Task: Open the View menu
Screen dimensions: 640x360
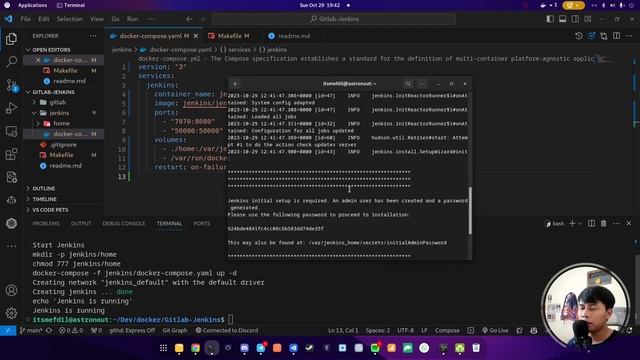Action: (x=97, y=19)
